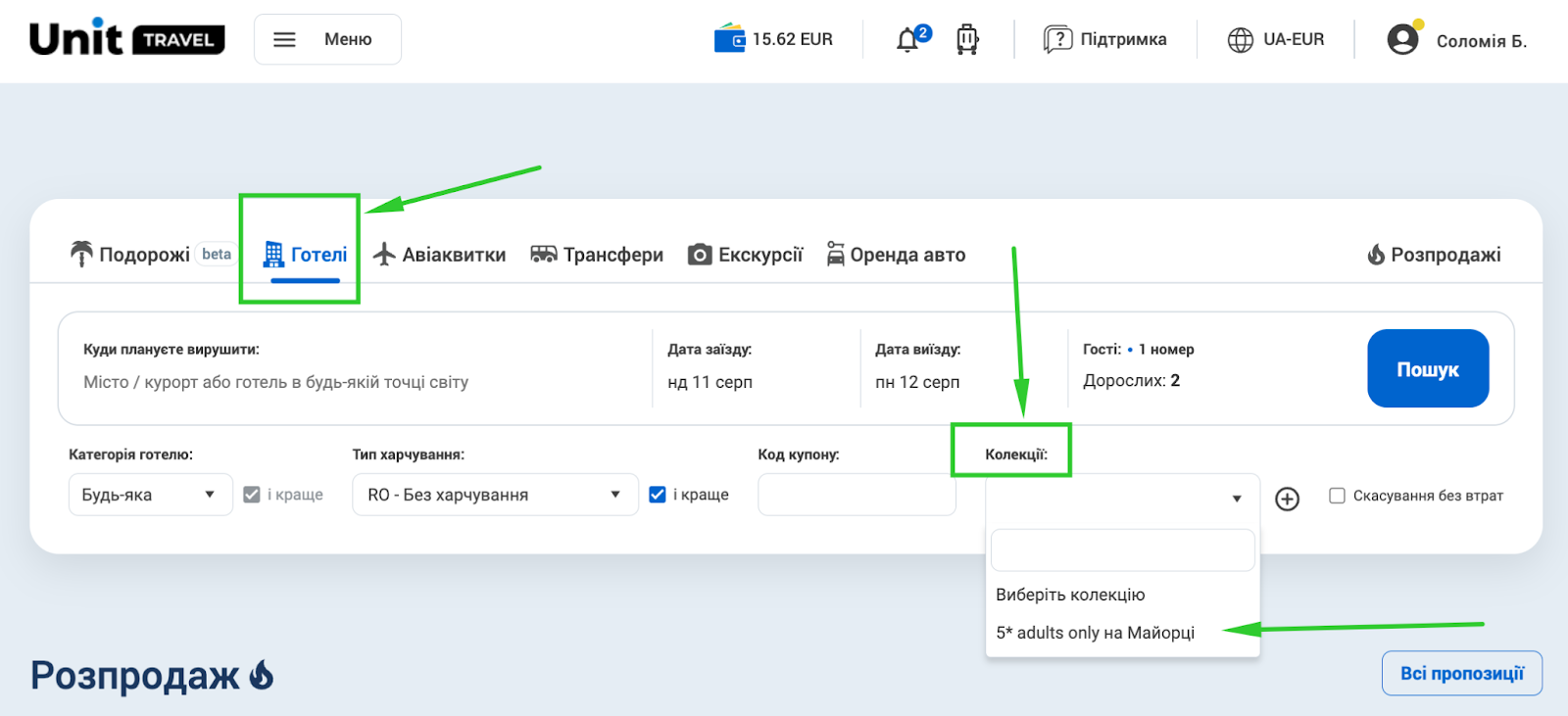The image size is (1568, 716).
Task: Collapse the Колекції dropdown
Action: pos(1121,498)
